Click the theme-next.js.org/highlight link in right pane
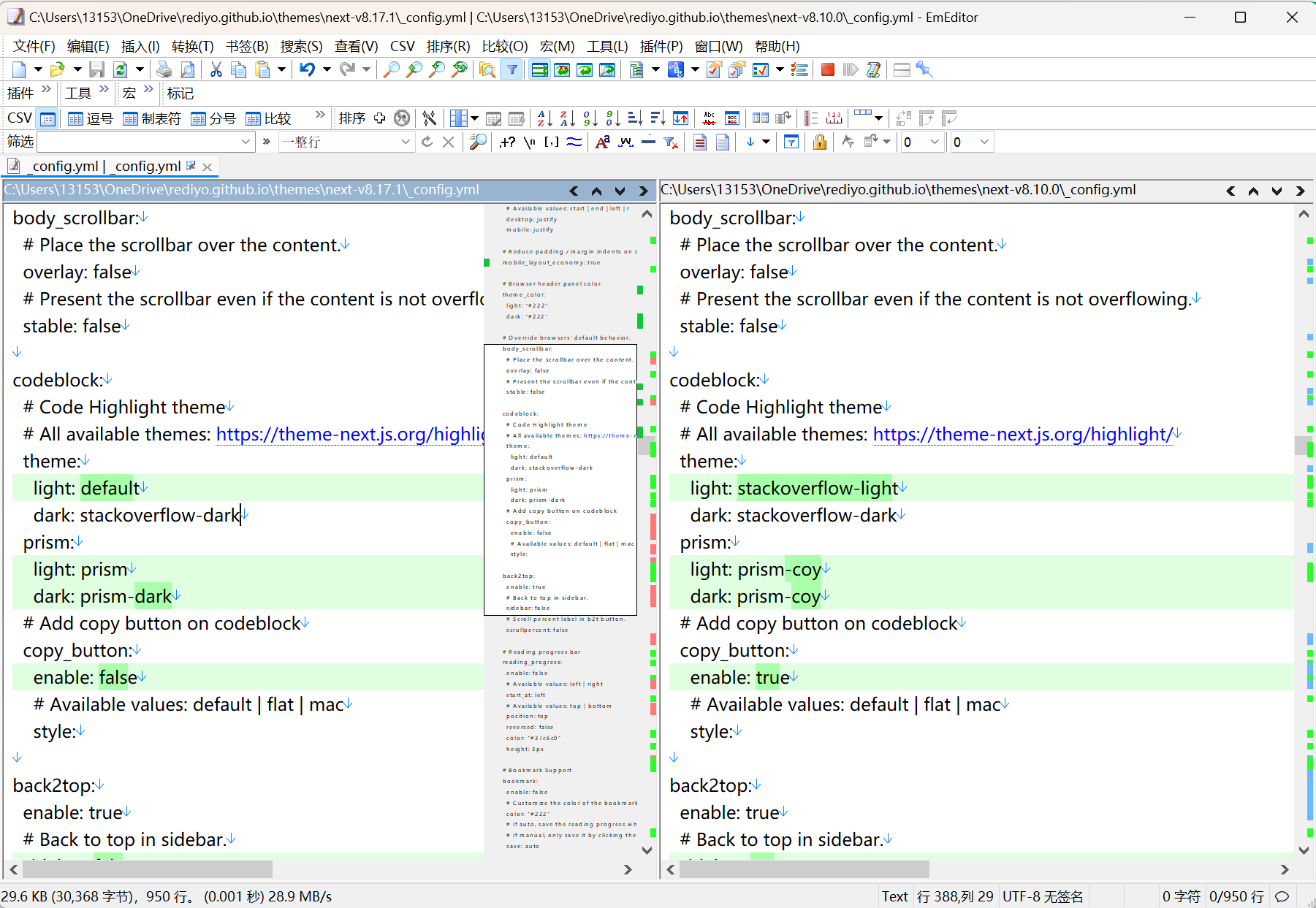 click(1022, 434)
